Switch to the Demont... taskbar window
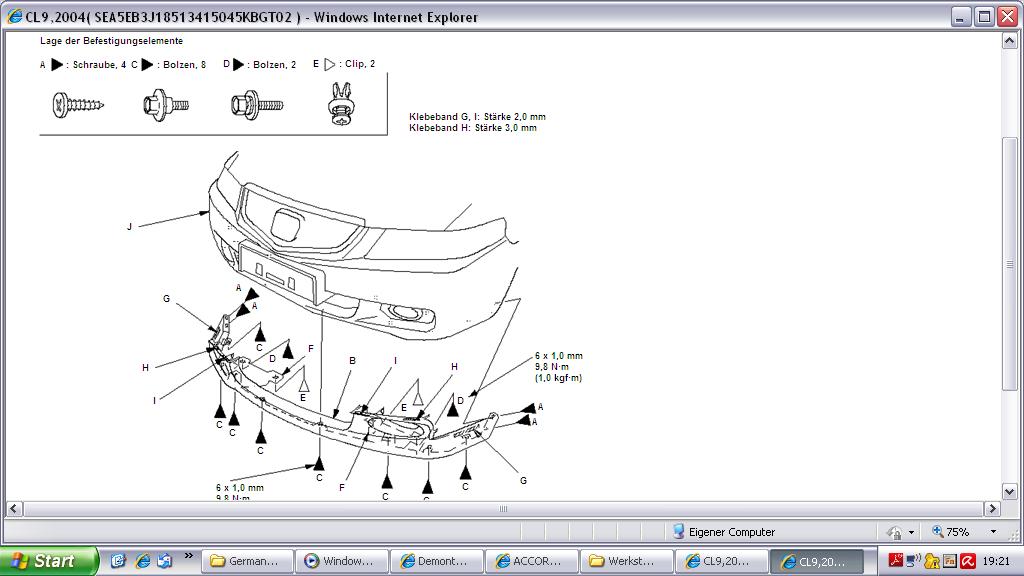 point(436,561)
